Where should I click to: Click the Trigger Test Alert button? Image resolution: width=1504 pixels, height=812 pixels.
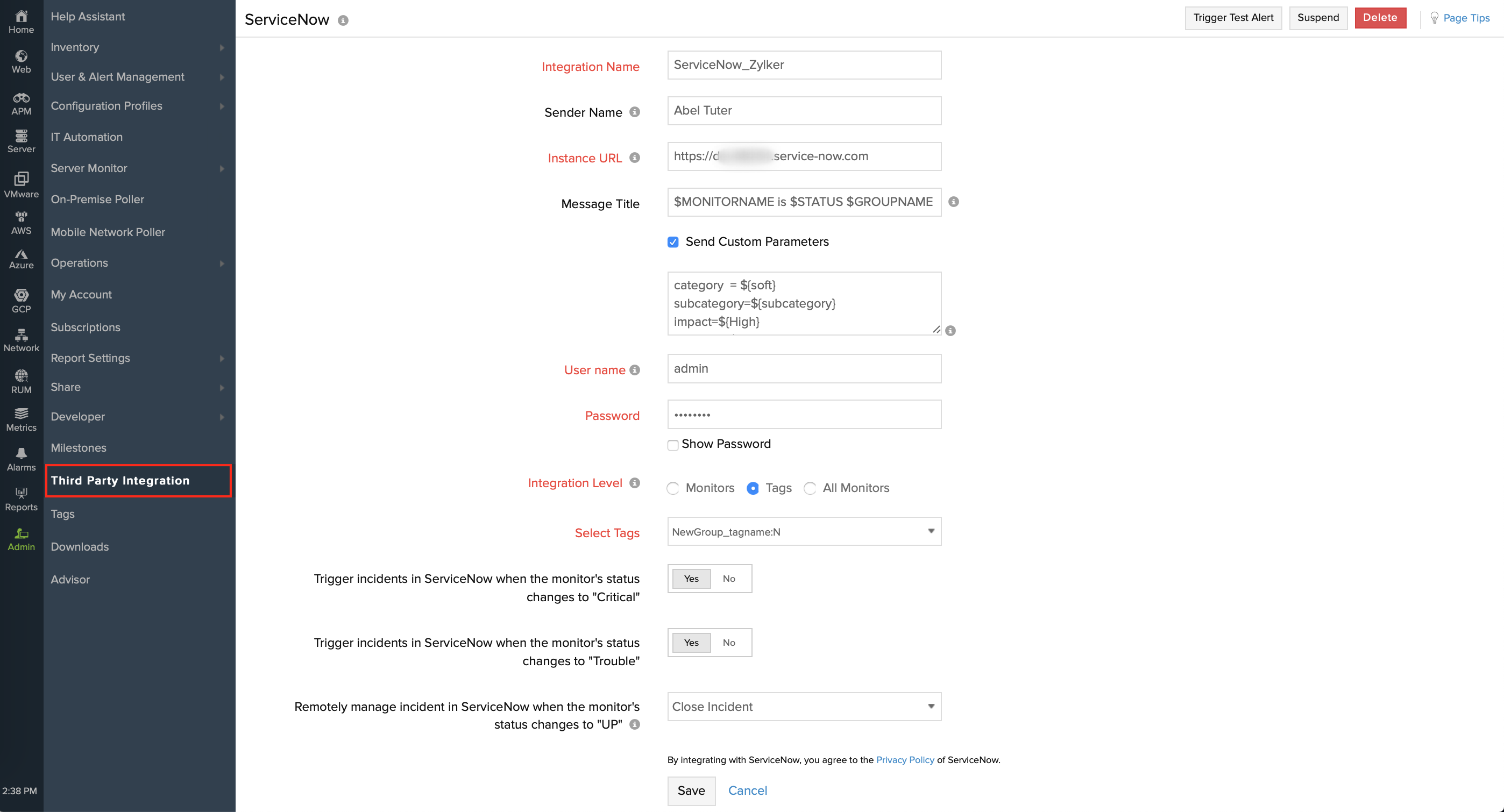(x=1232, y=18)
